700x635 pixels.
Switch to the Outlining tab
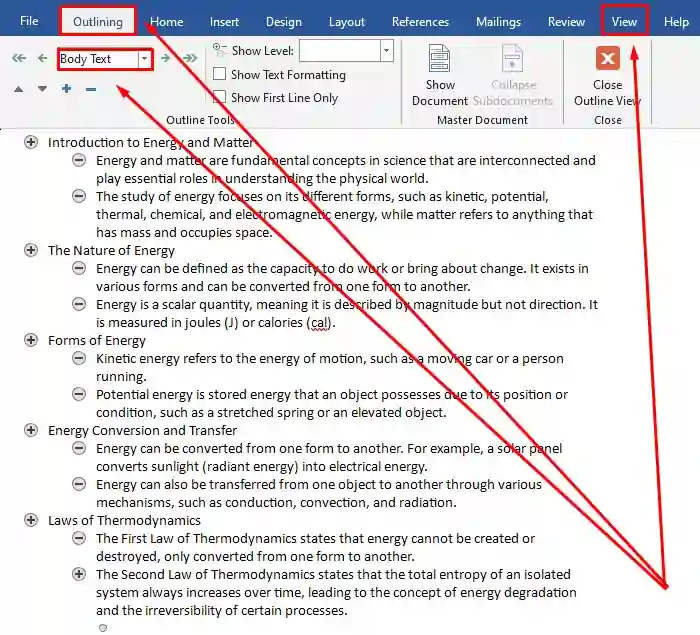tap(98, 21)
